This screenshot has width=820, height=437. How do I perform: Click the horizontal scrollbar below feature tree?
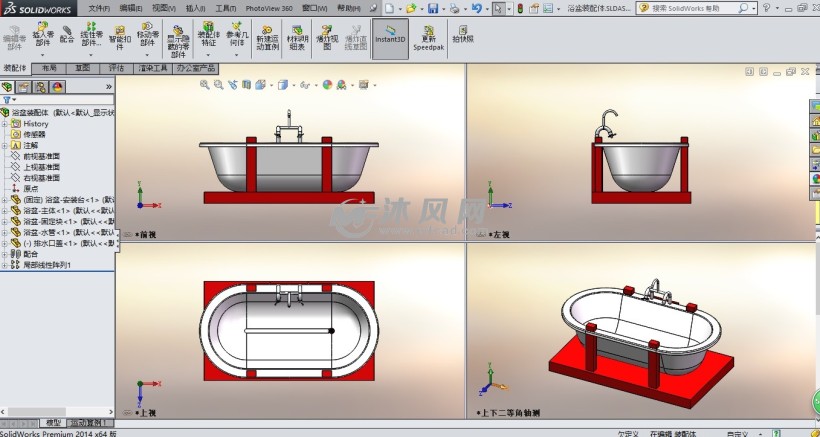pos(57,412)
